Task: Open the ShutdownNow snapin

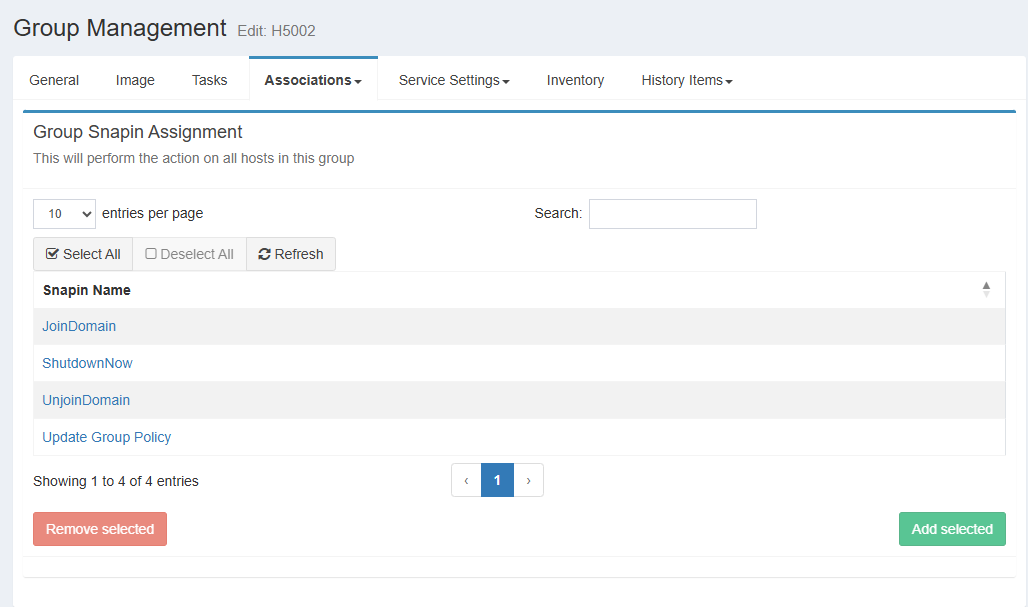Action: tap(87, 363)
